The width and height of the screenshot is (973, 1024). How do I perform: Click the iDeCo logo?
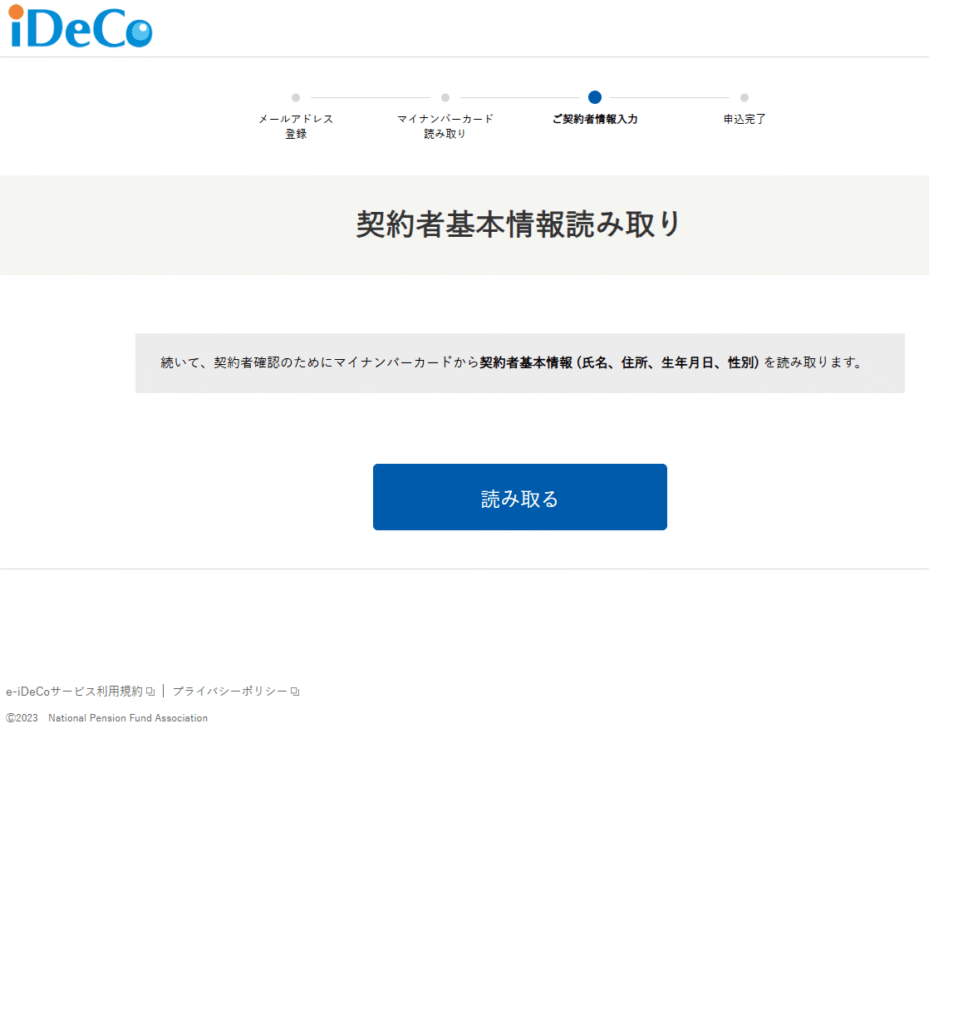(x=80, y=27)
